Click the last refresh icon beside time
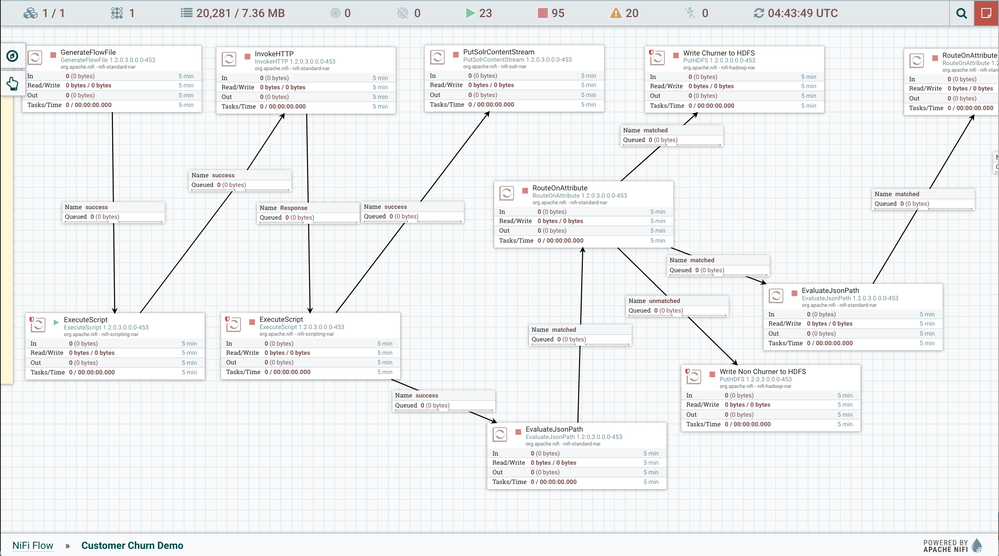The height and width of the screenshot is (556, 999). coord(758,13)
